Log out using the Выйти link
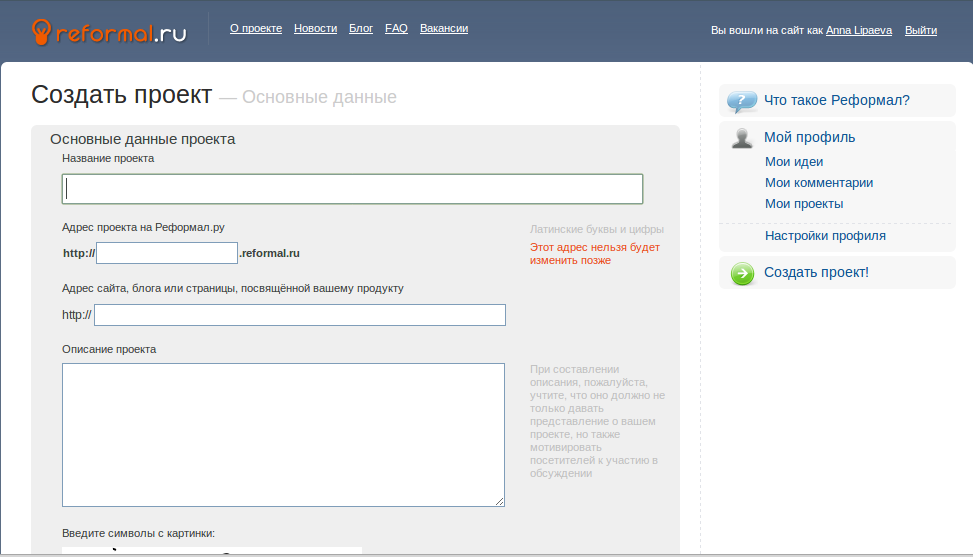Viewport: 973px width, 557px height. pyautogui.click(x=920, y=31)
